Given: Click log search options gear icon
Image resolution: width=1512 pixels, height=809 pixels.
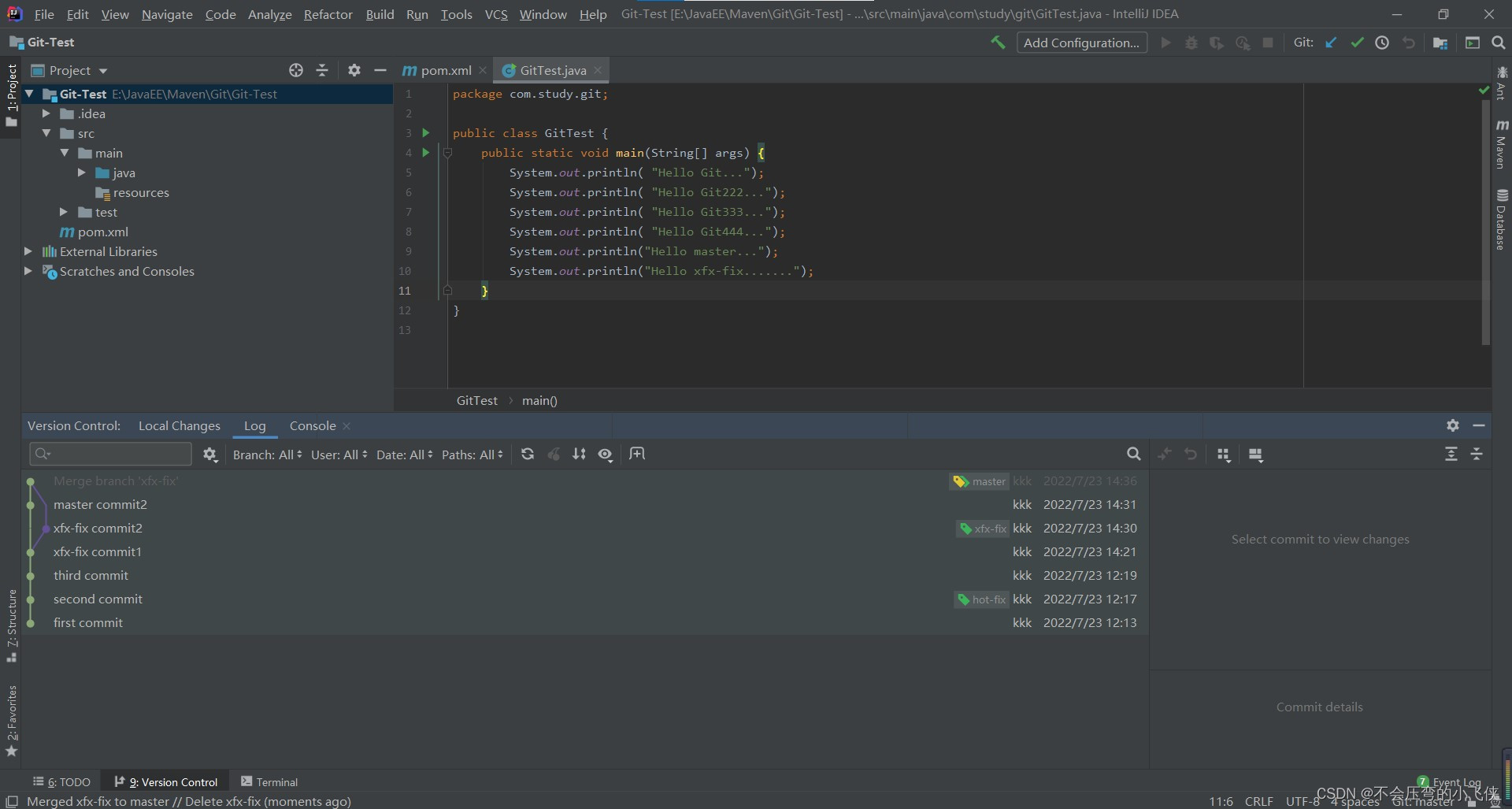Looking at the screenshot, I should point(209,454).
